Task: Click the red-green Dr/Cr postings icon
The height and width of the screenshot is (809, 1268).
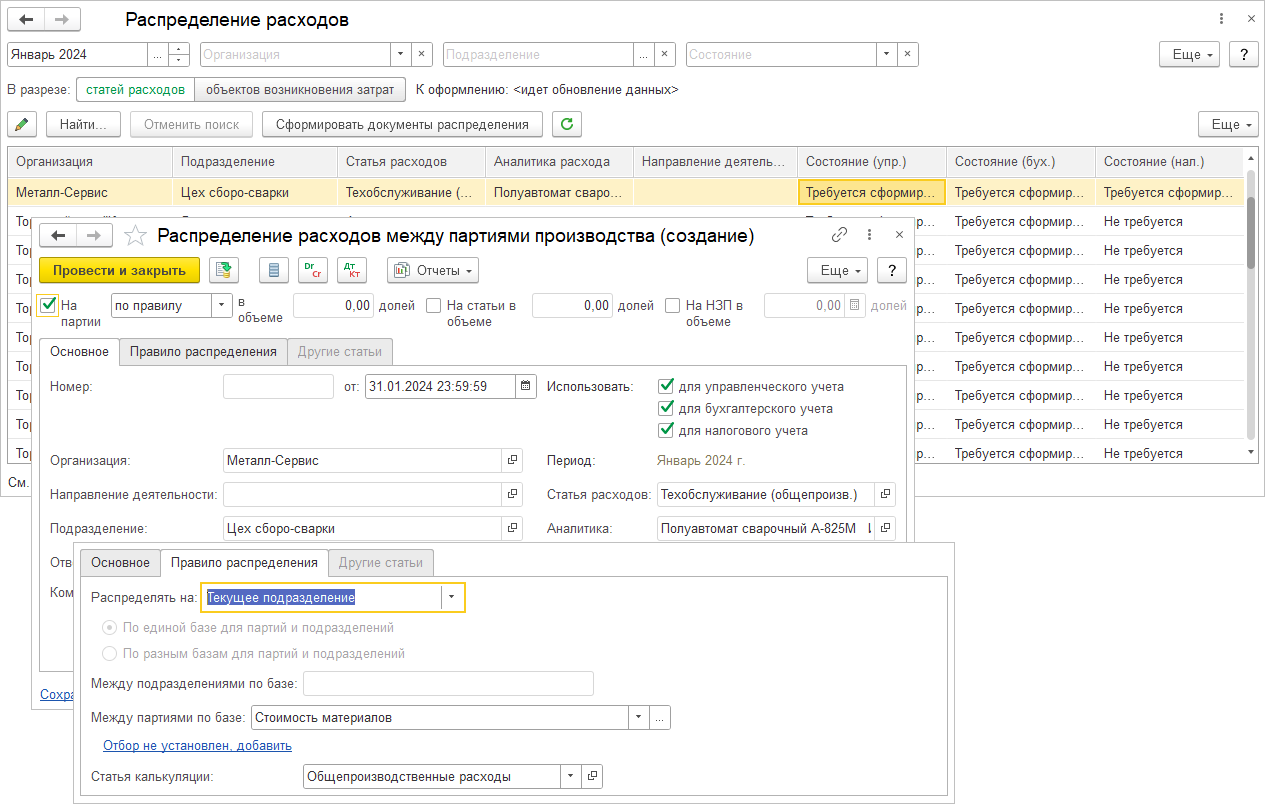Action: pyautogui.click(x=312, y=270)
